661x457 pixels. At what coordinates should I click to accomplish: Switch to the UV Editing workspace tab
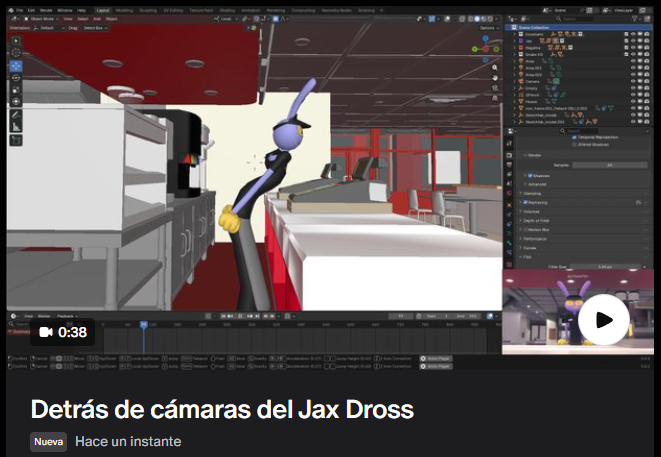173,10
